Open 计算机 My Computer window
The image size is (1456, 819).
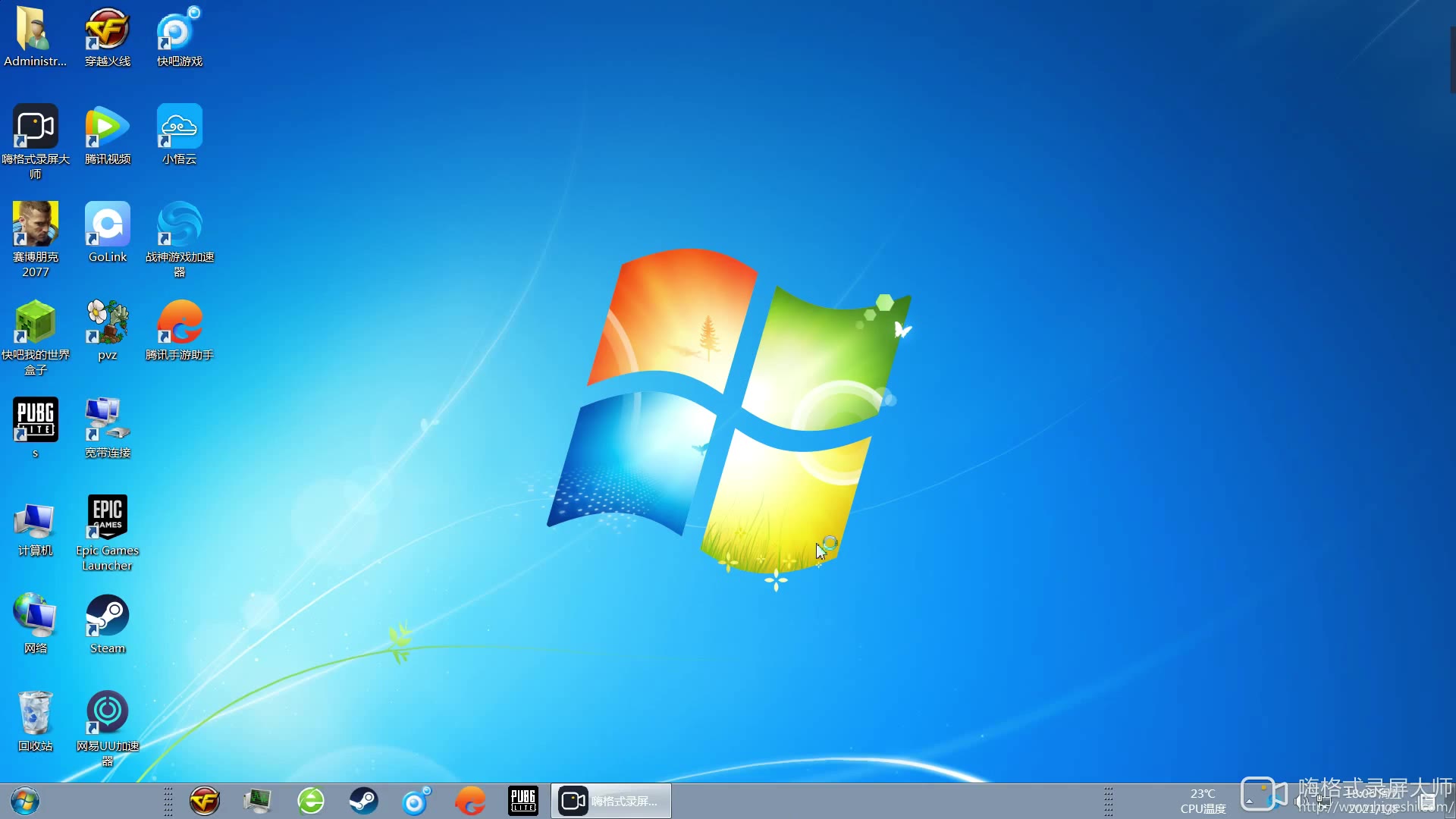pyautogui.click(x=35, y=519)
